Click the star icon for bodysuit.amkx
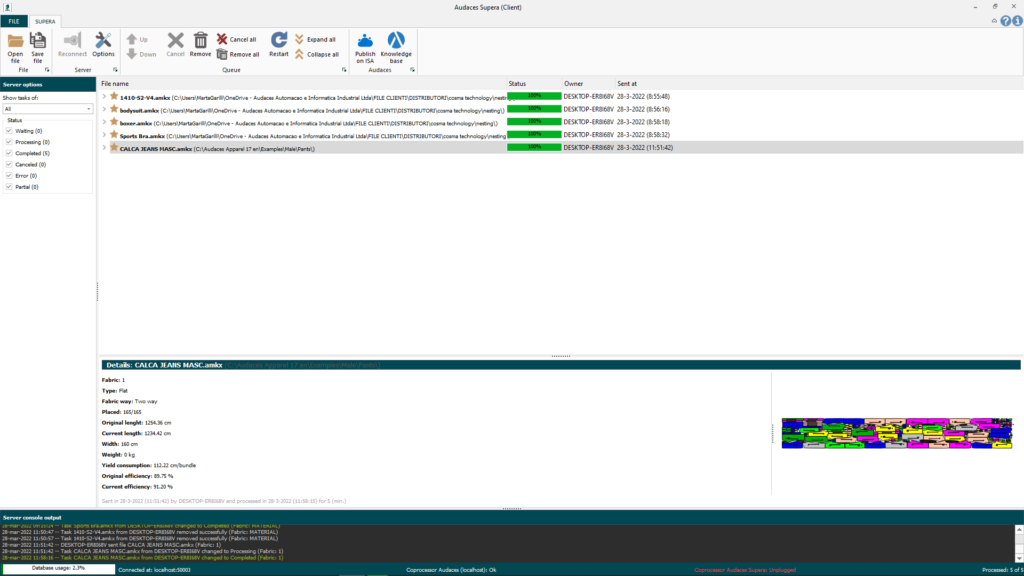Screen dimensions: 1024x576 point(114,110)
